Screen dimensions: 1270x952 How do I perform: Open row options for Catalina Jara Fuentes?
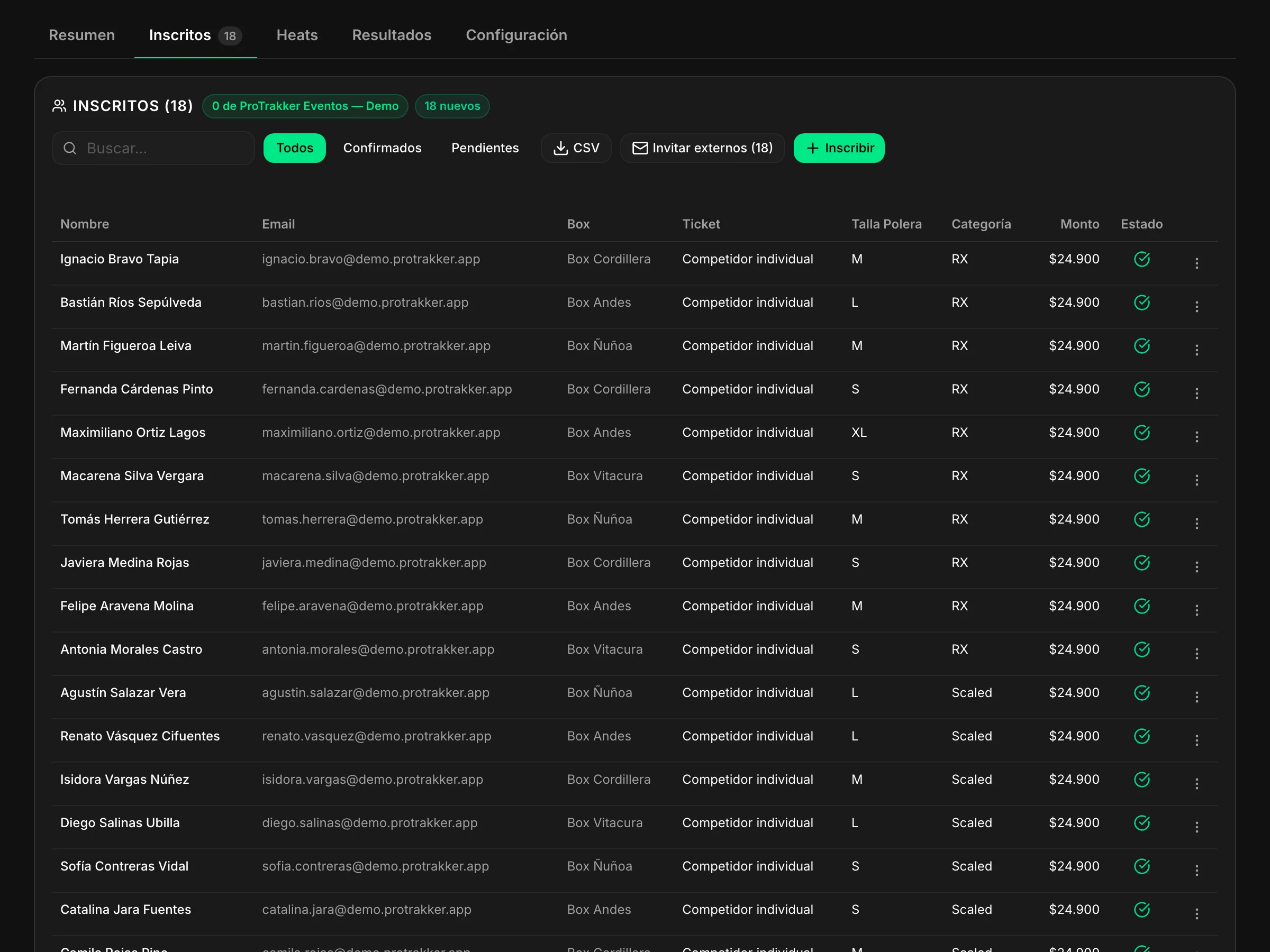tap(1196, 913)
